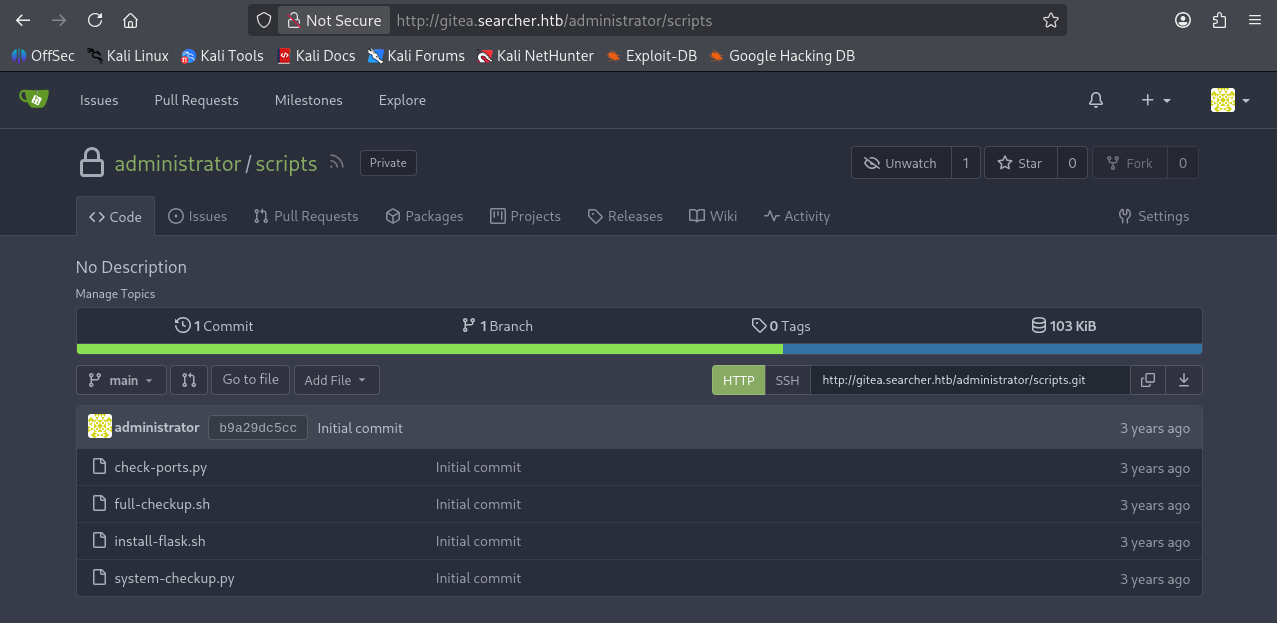The height and width of the screenshot is (623, 1277).
Task: Open Firefox extensions icon
Action: pyautogui.click(x=1218, y=20)
